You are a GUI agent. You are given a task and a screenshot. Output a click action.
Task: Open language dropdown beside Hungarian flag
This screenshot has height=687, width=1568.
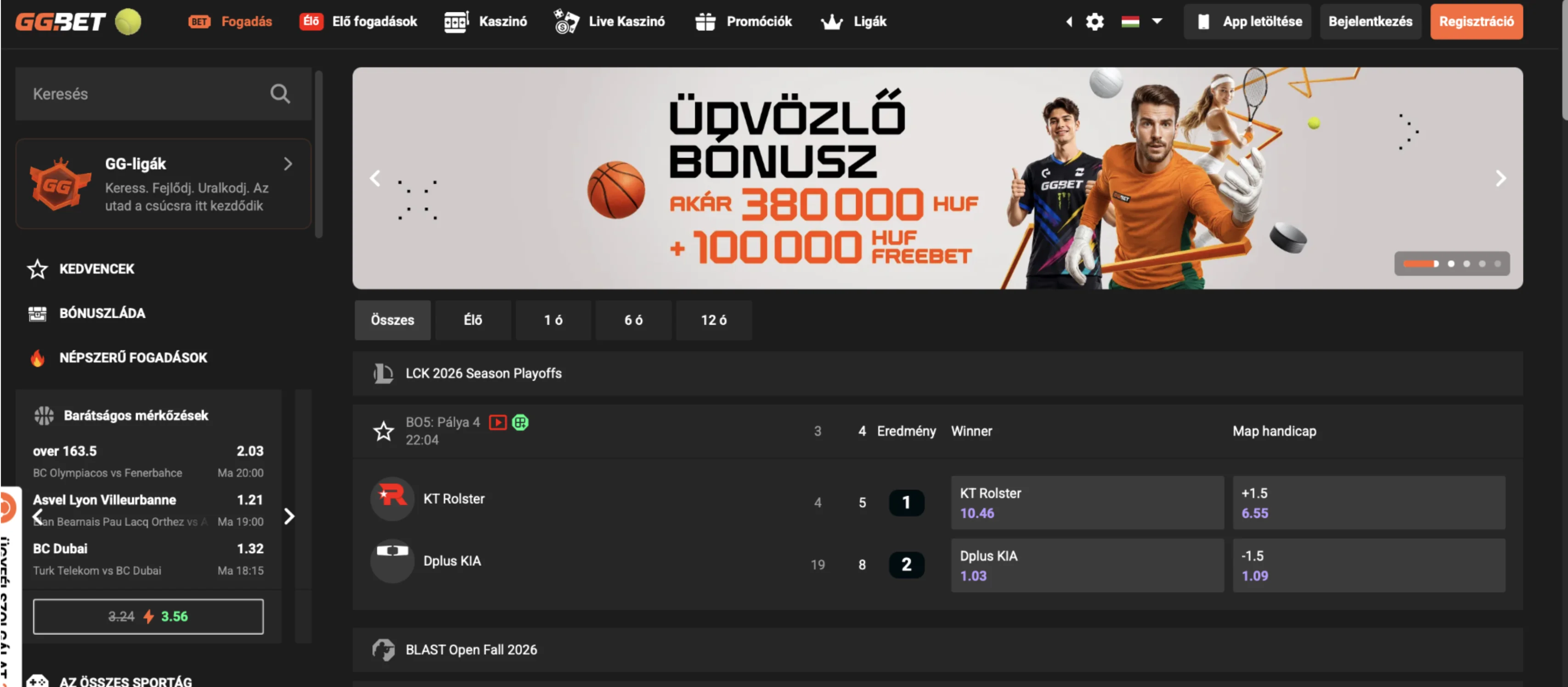point(1157,21)
